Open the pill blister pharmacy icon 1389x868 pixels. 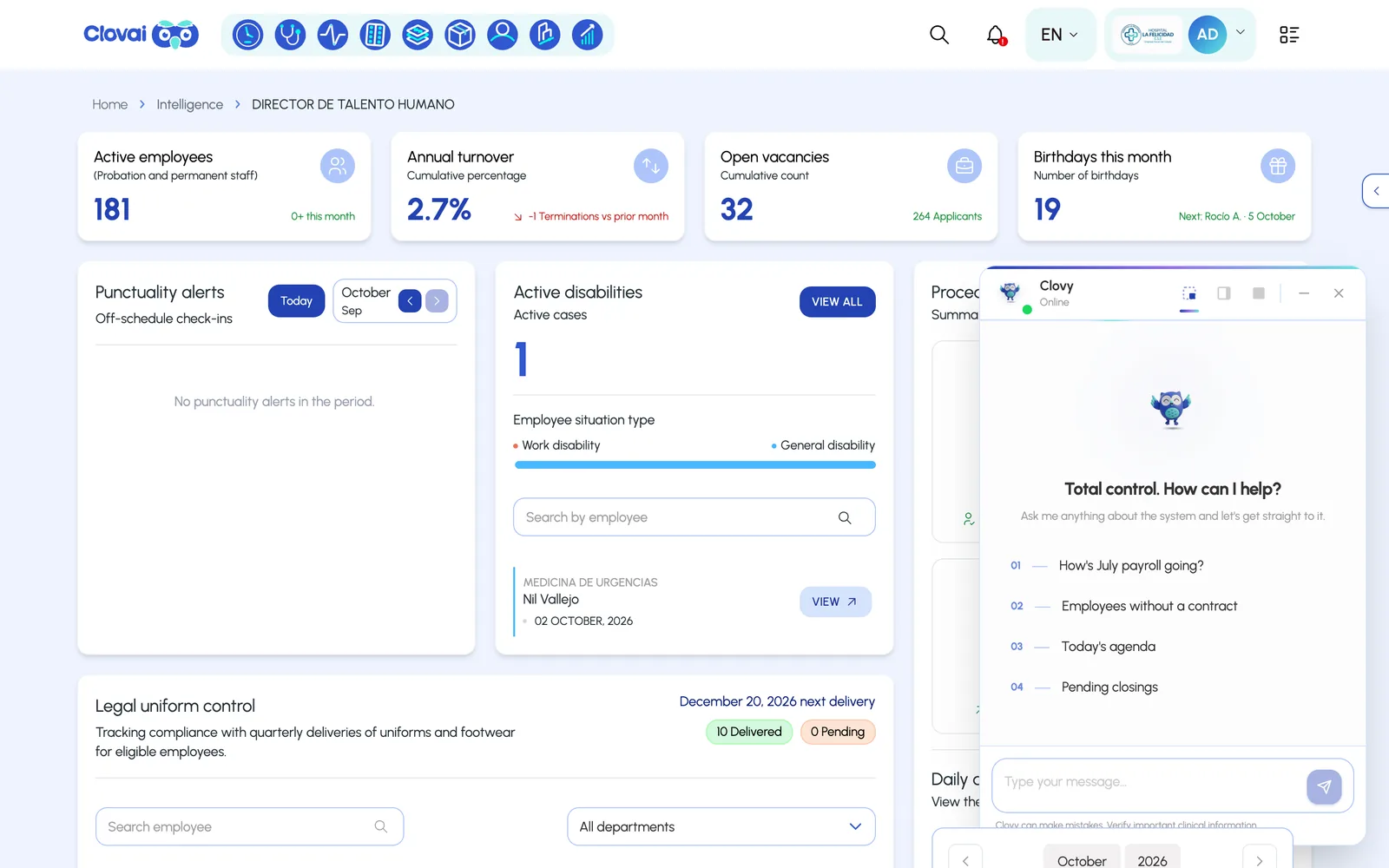click(375, 35)
